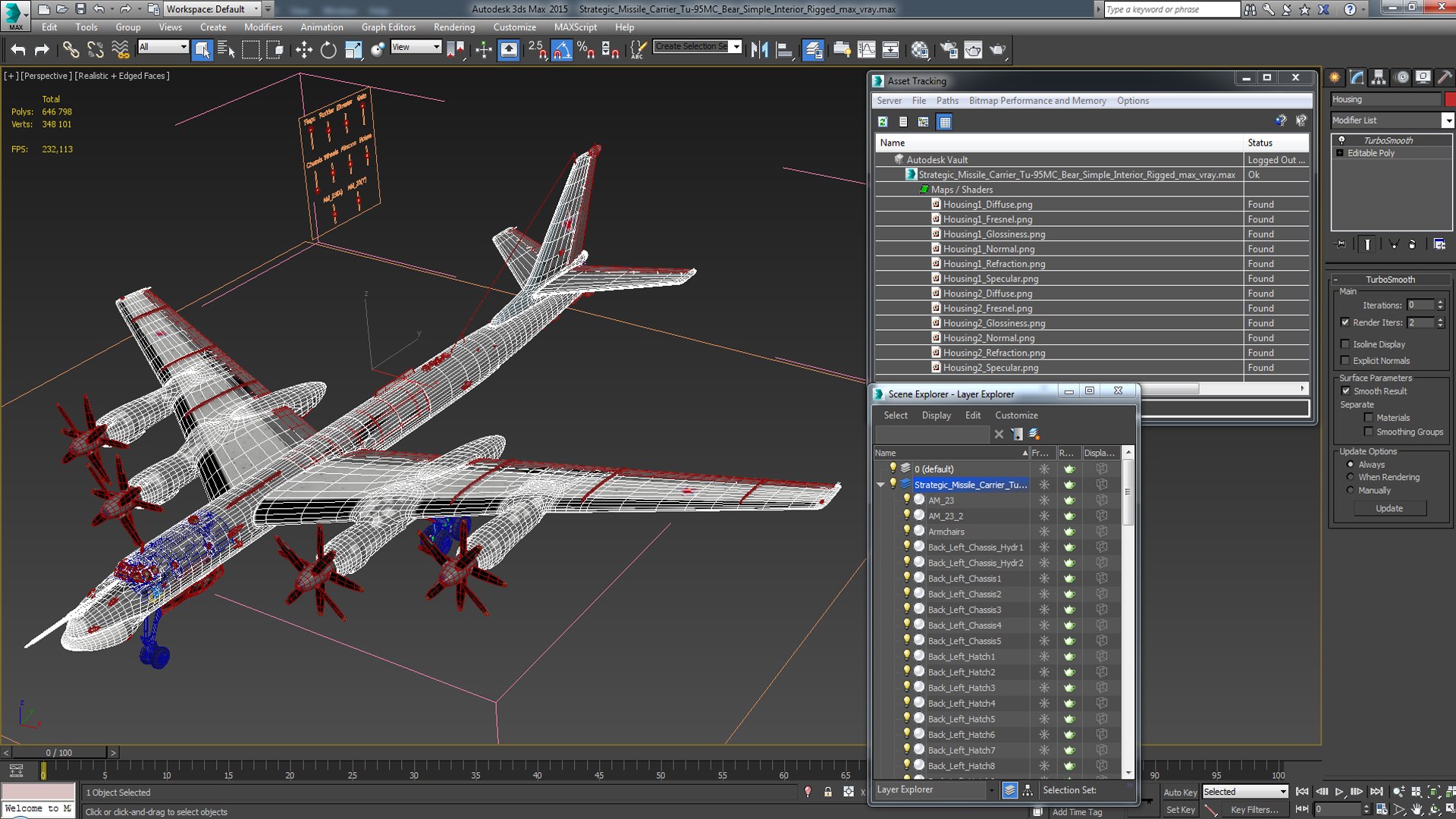Select the Link tool in main toolbar
The width and height of the screenshot is (1456, 819).
coord(71,50)
